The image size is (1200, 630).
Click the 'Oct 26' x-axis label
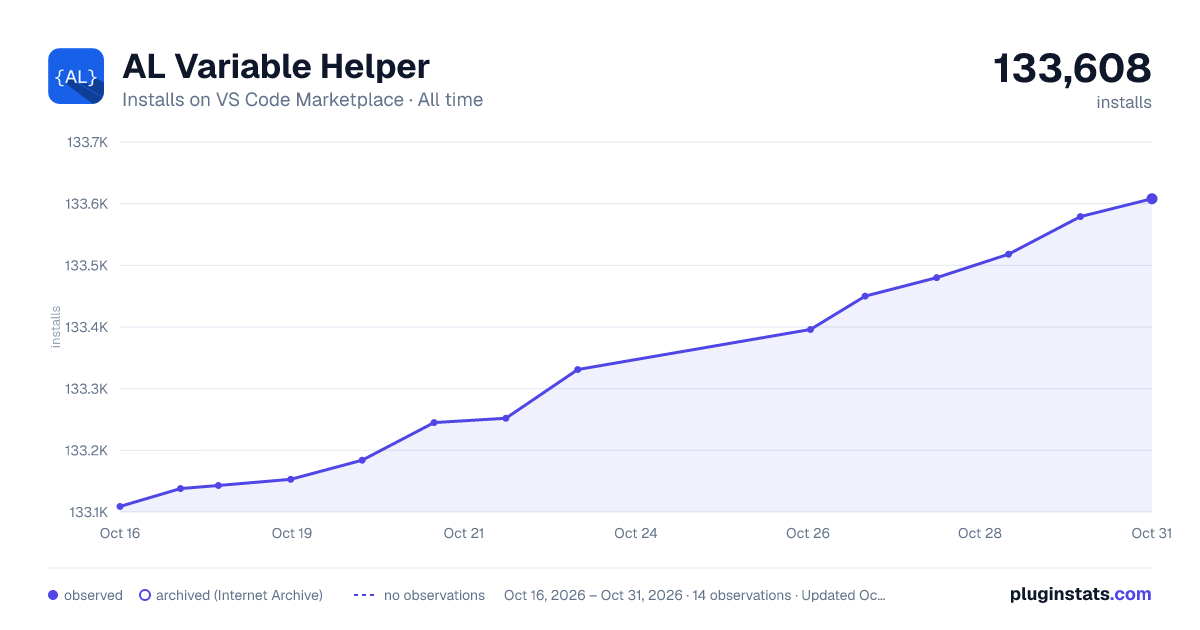point(808,533)
